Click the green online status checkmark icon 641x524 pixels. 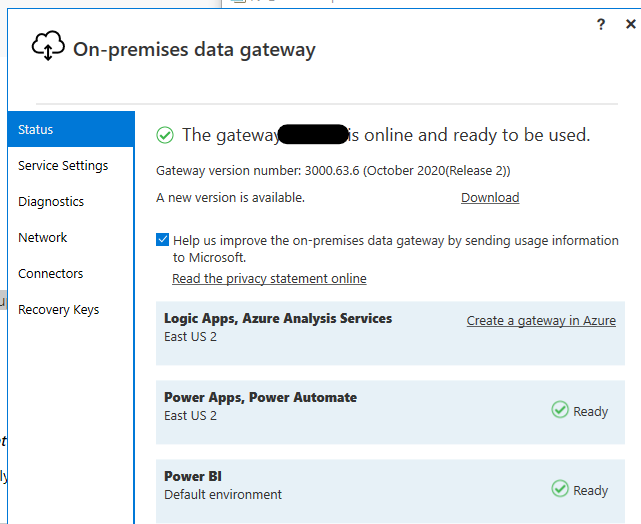tap(165, 135)
